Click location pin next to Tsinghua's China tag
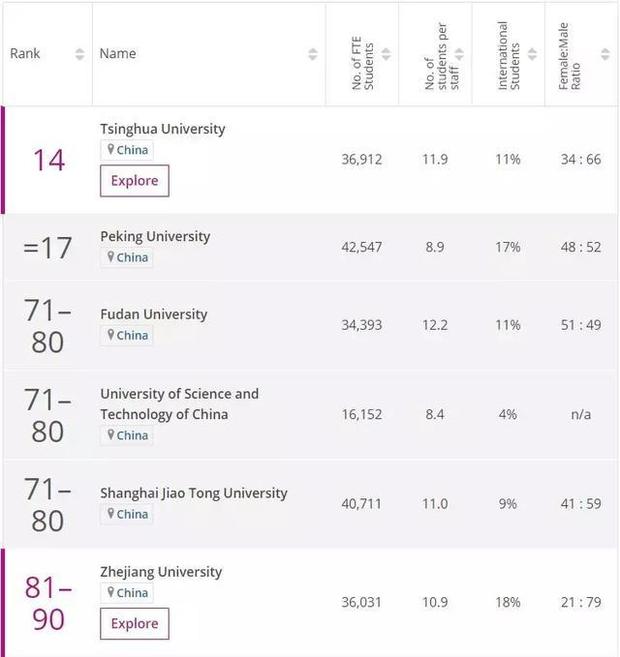620x657 pixels. (111, 149)
